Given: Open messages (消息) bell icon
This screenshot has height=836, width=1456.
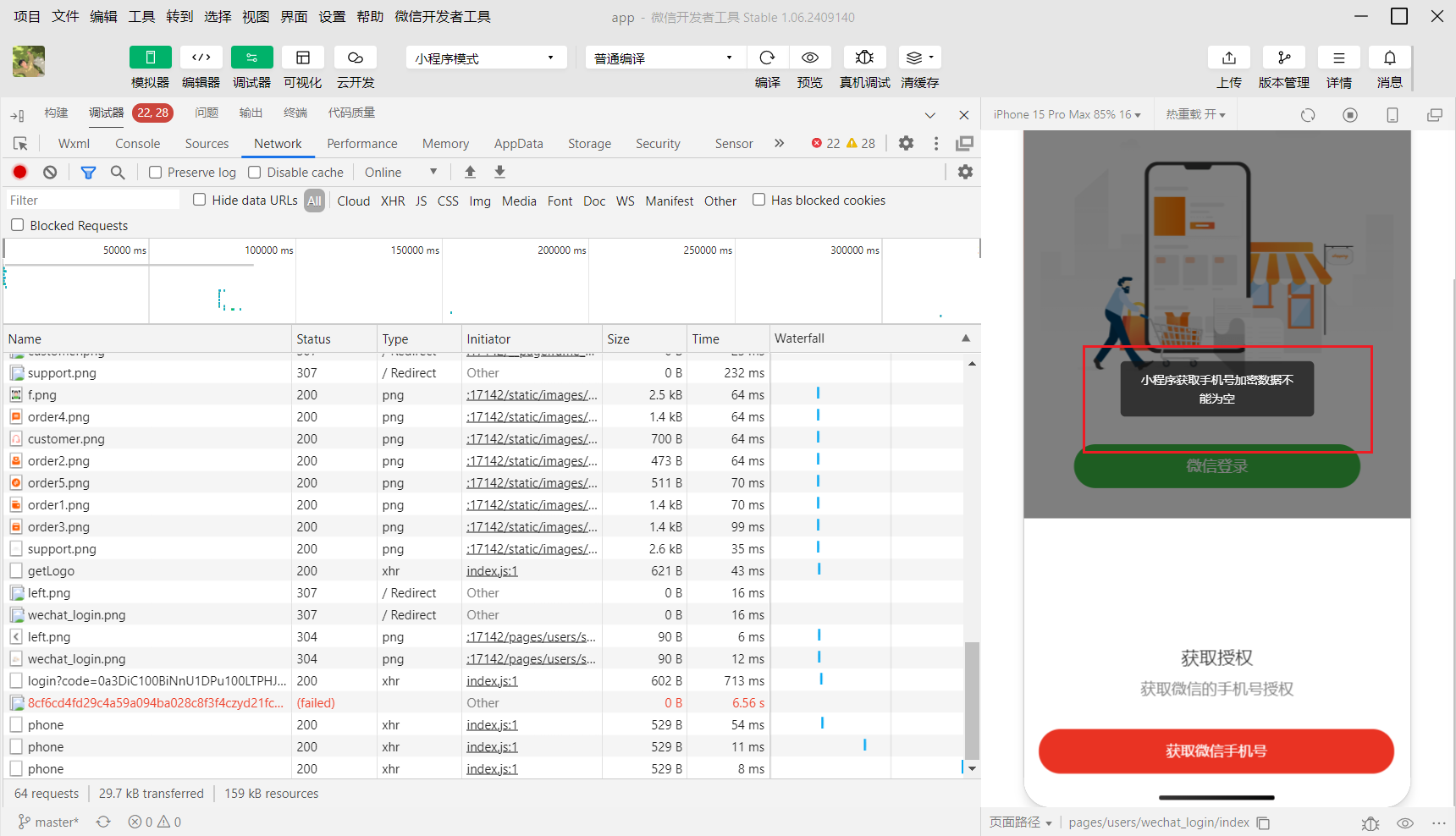Looking at the screenshot, I should point(1390,58).
